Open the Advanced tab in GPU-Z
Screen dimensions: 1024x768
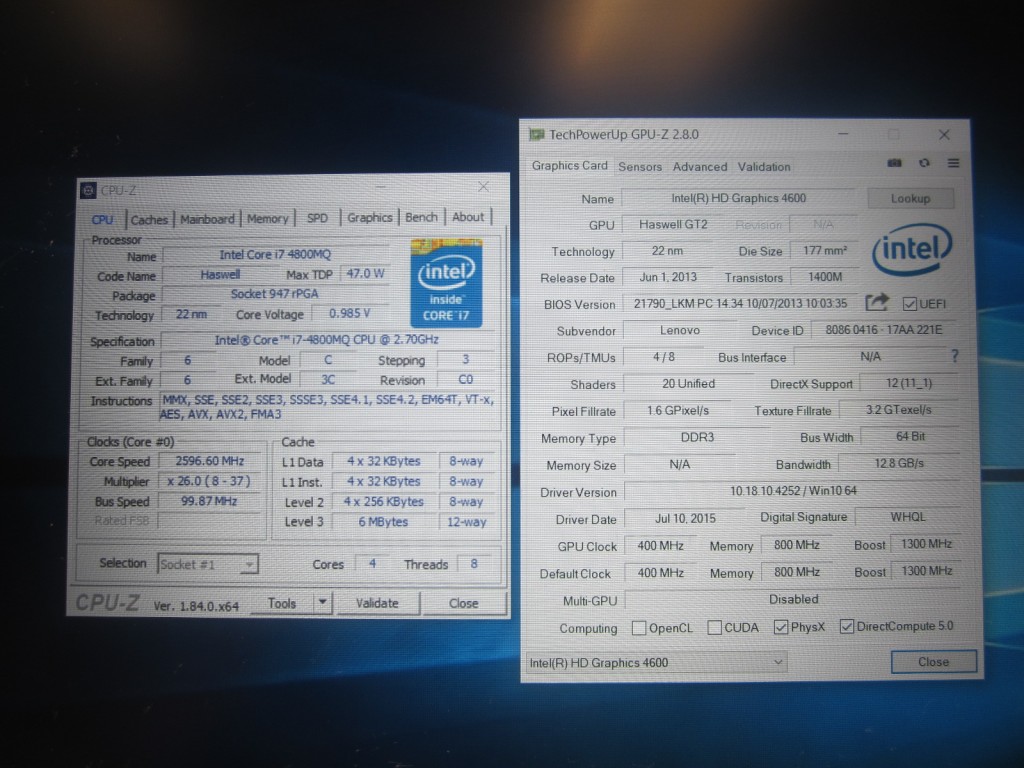[699, 167]
